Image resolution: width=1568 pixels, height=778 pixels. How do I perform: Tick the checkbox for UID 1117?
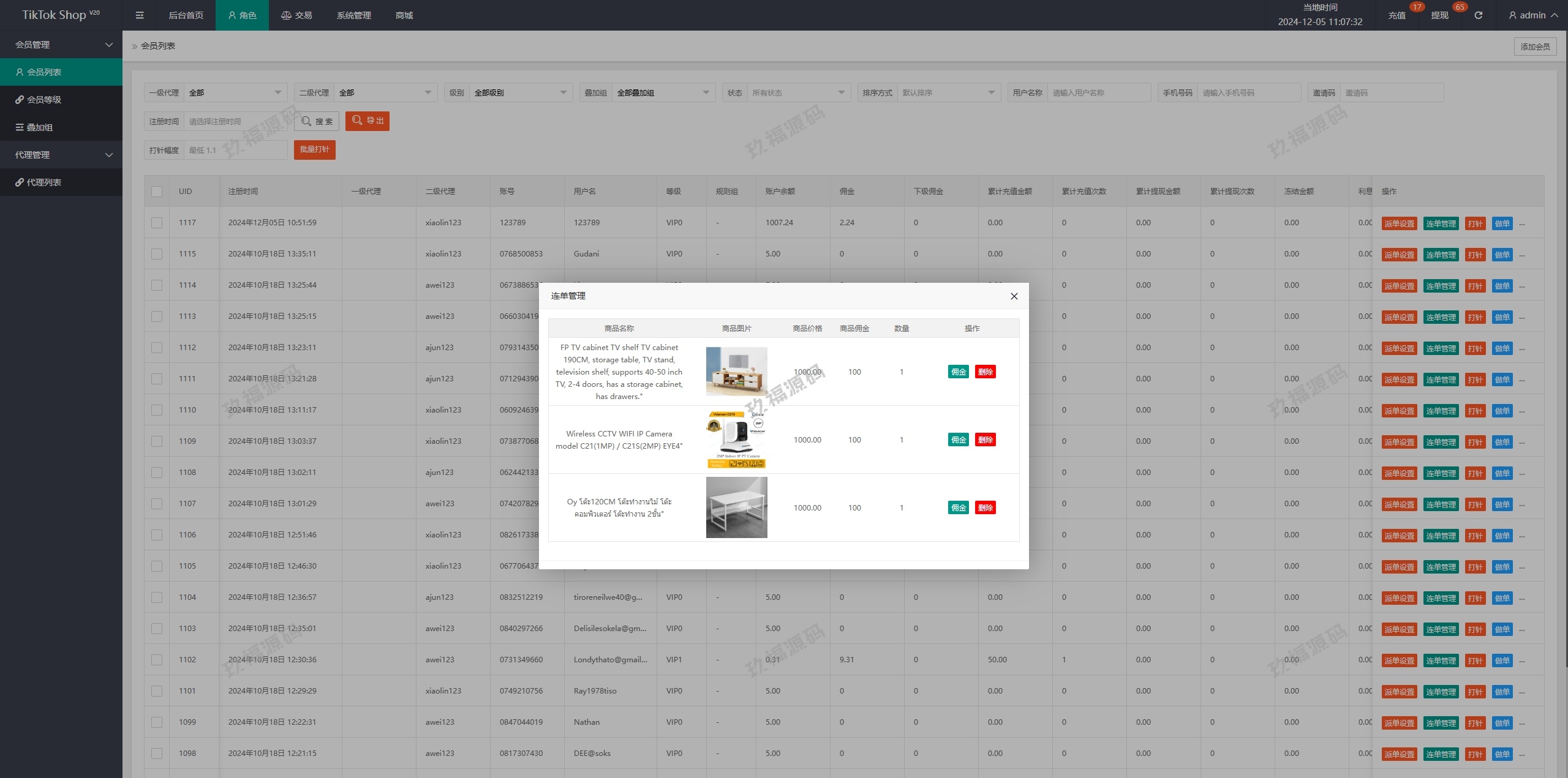click(x=157, y=223)
